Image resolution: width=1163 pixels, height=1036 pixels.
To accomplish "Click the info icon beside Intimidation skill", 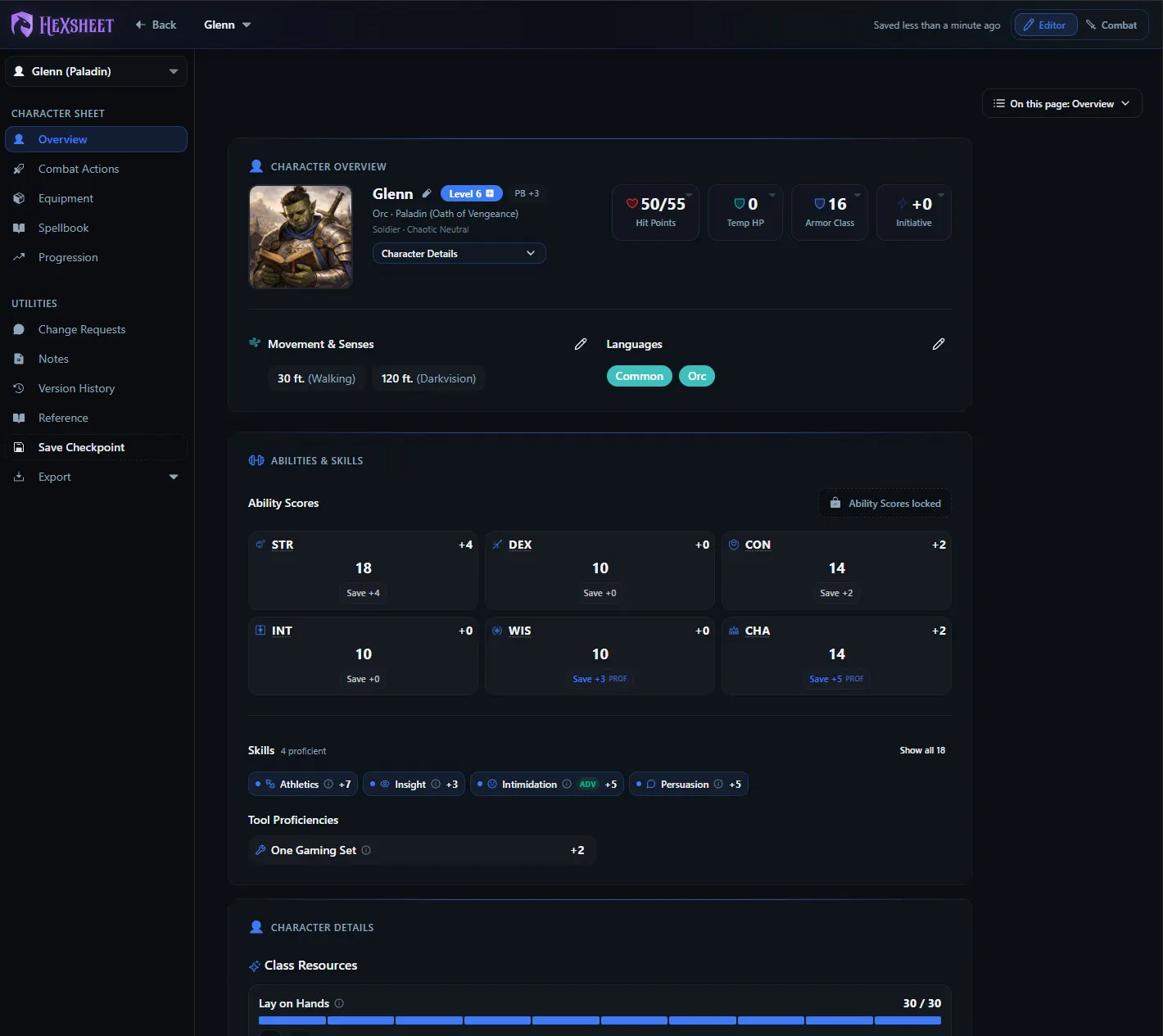I will (x=567, y=784).
